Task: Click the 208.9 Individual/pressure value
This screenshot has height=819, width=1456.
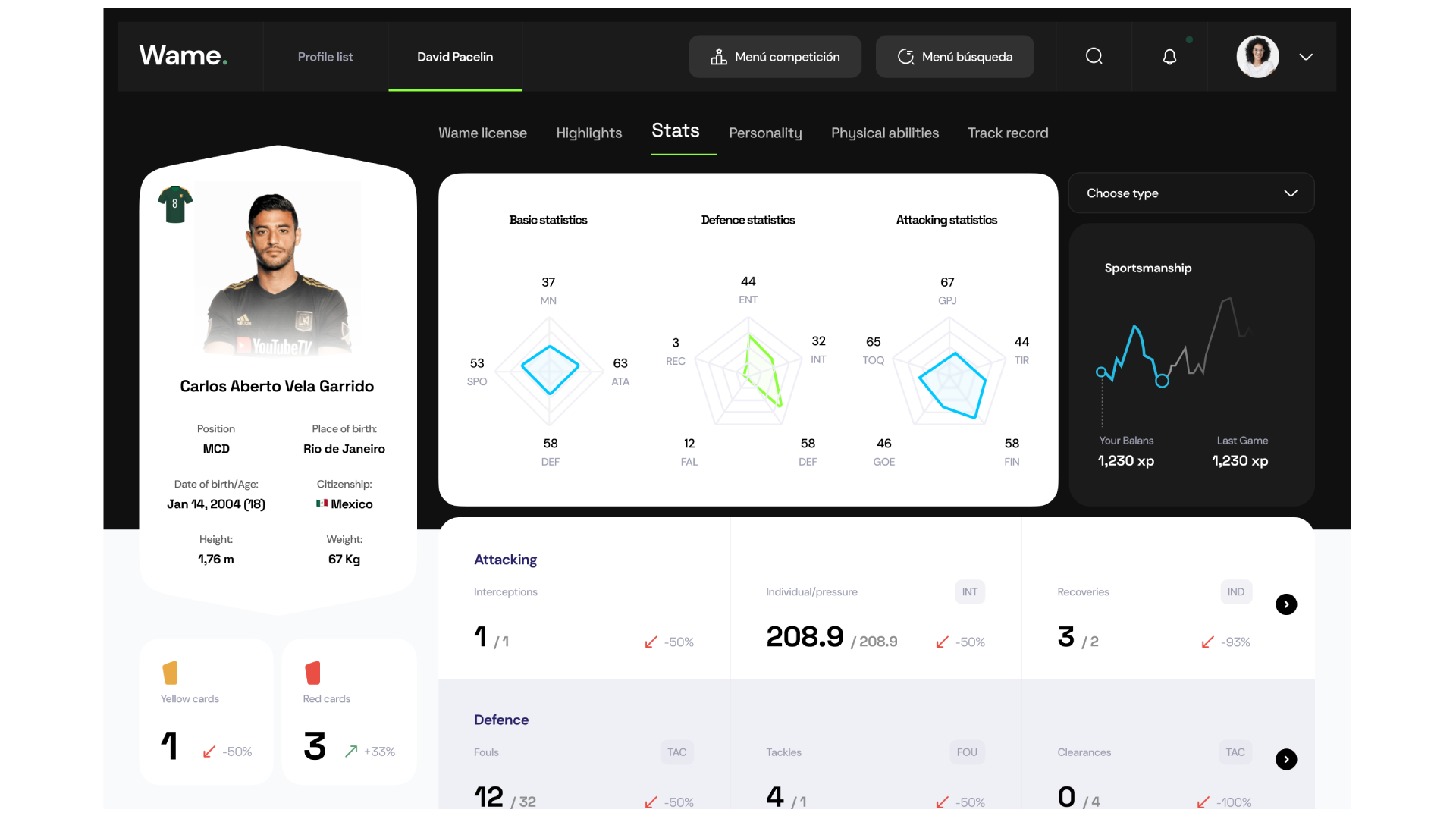Action: 805,637
